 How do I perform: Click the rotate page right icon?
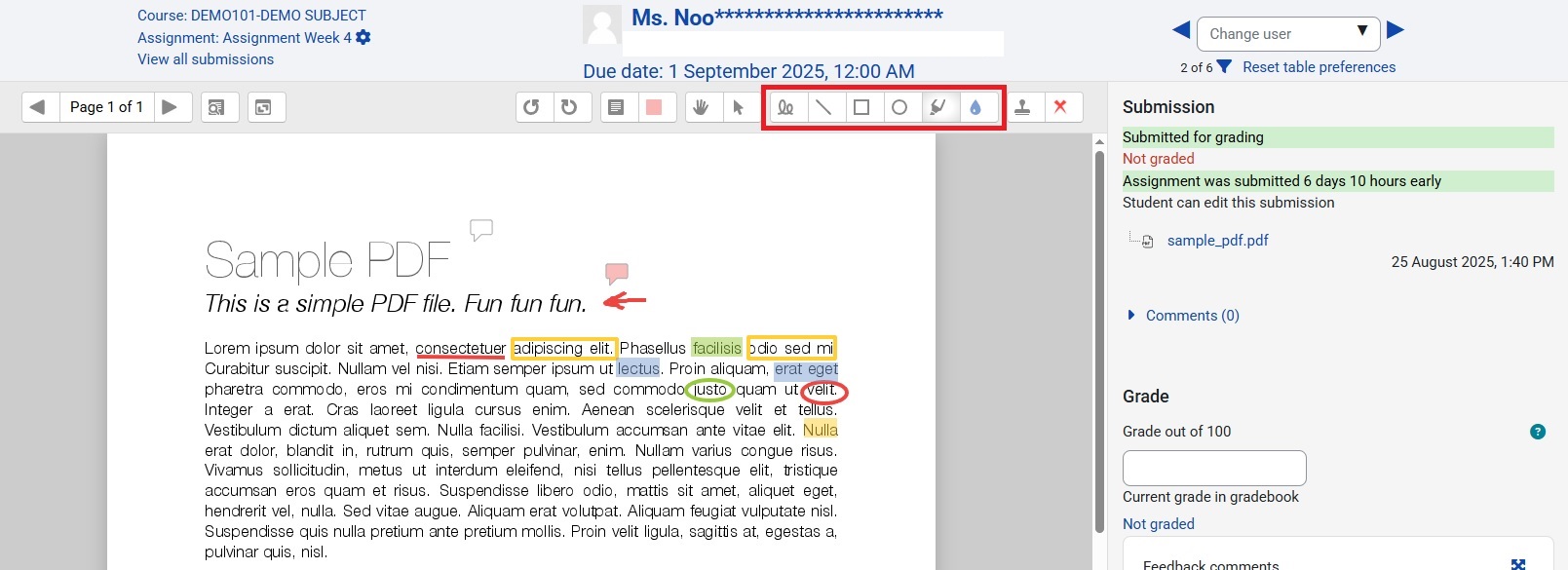coord(570,107)
